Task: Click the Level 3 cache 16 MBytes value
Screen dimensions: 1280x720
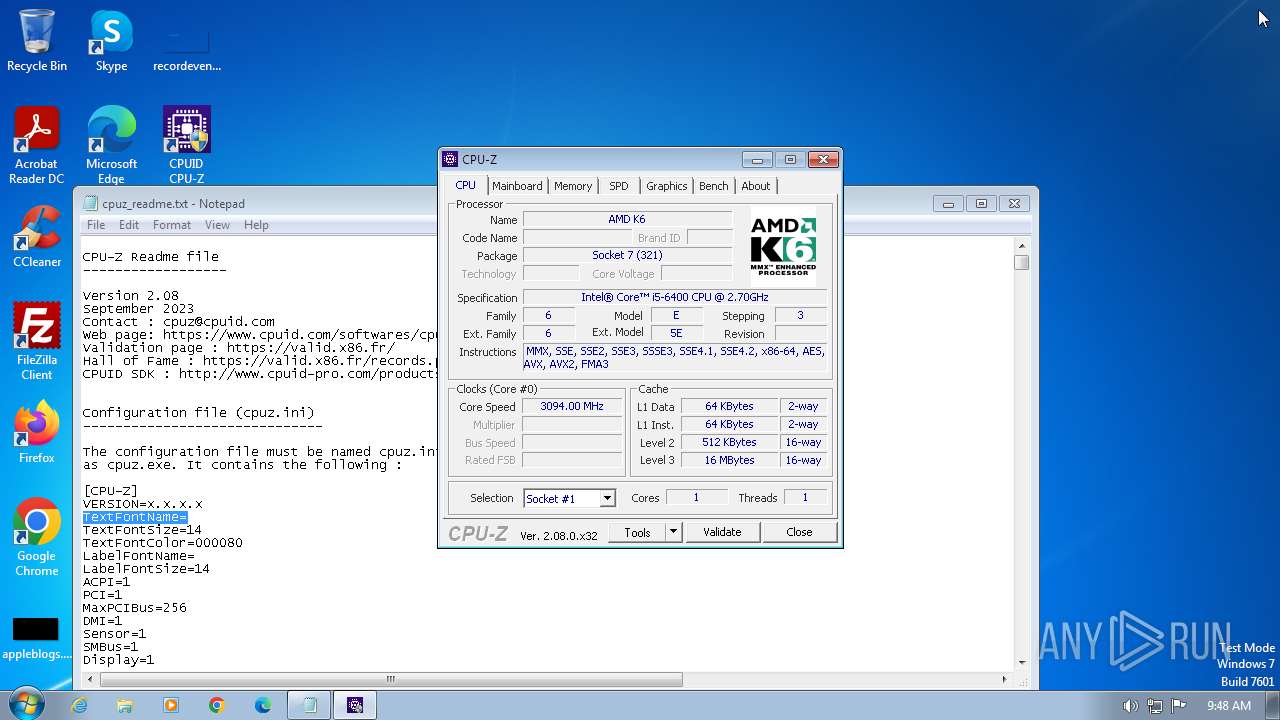Action: click(x=729, y=460)
